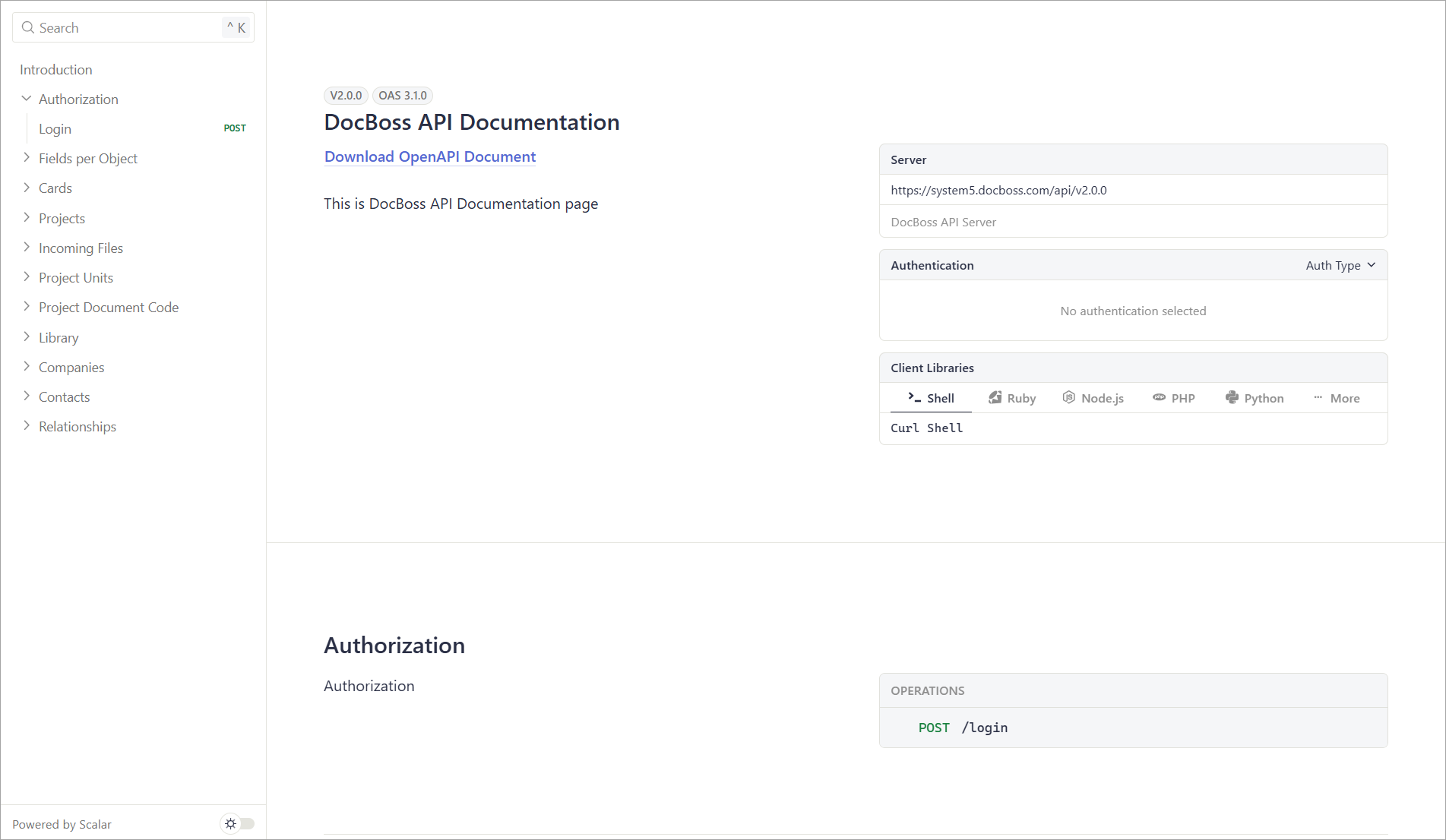Select the Node.js client library tab
1446x840 pixels.
pos(1093,398)
